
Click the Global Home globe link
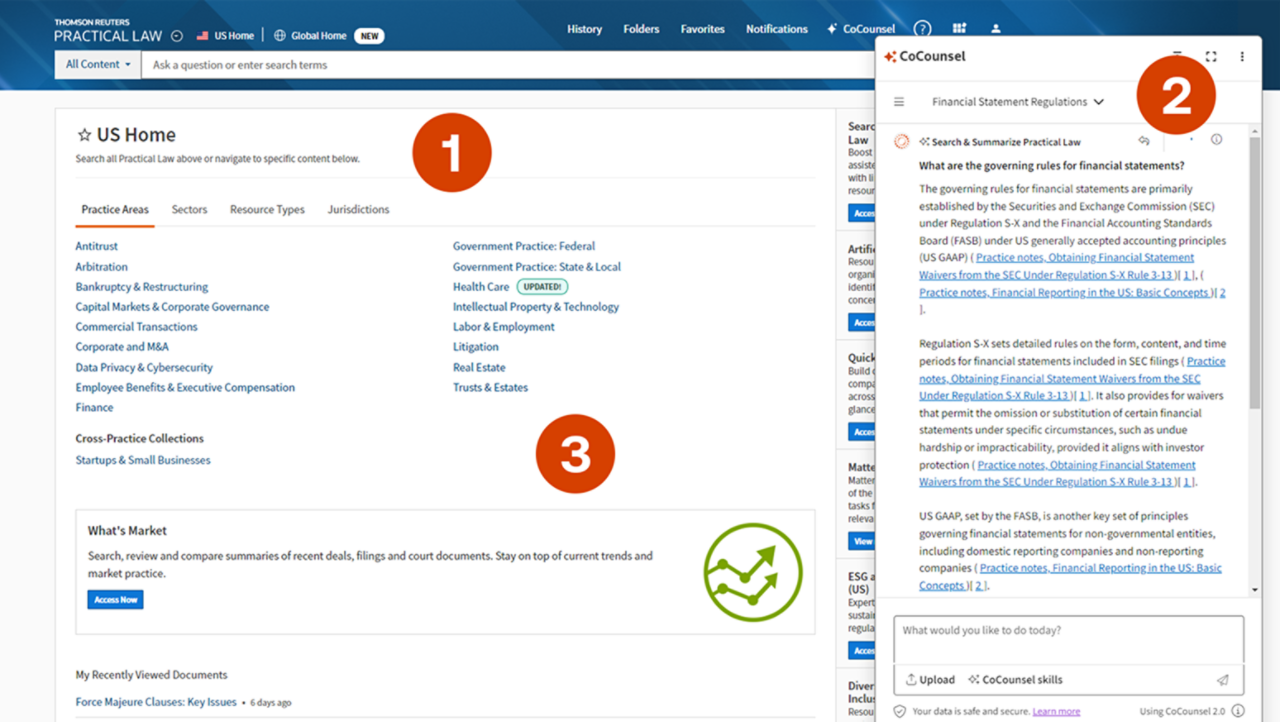point(310,36)
